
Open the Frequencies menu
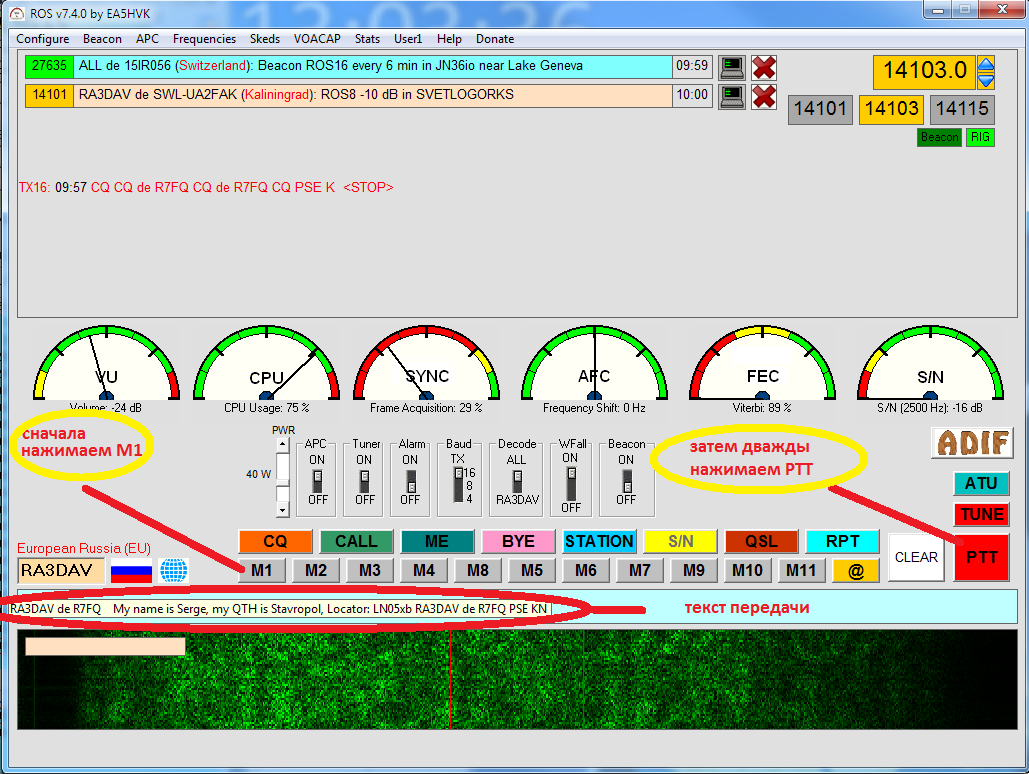[x=204, y=39]
